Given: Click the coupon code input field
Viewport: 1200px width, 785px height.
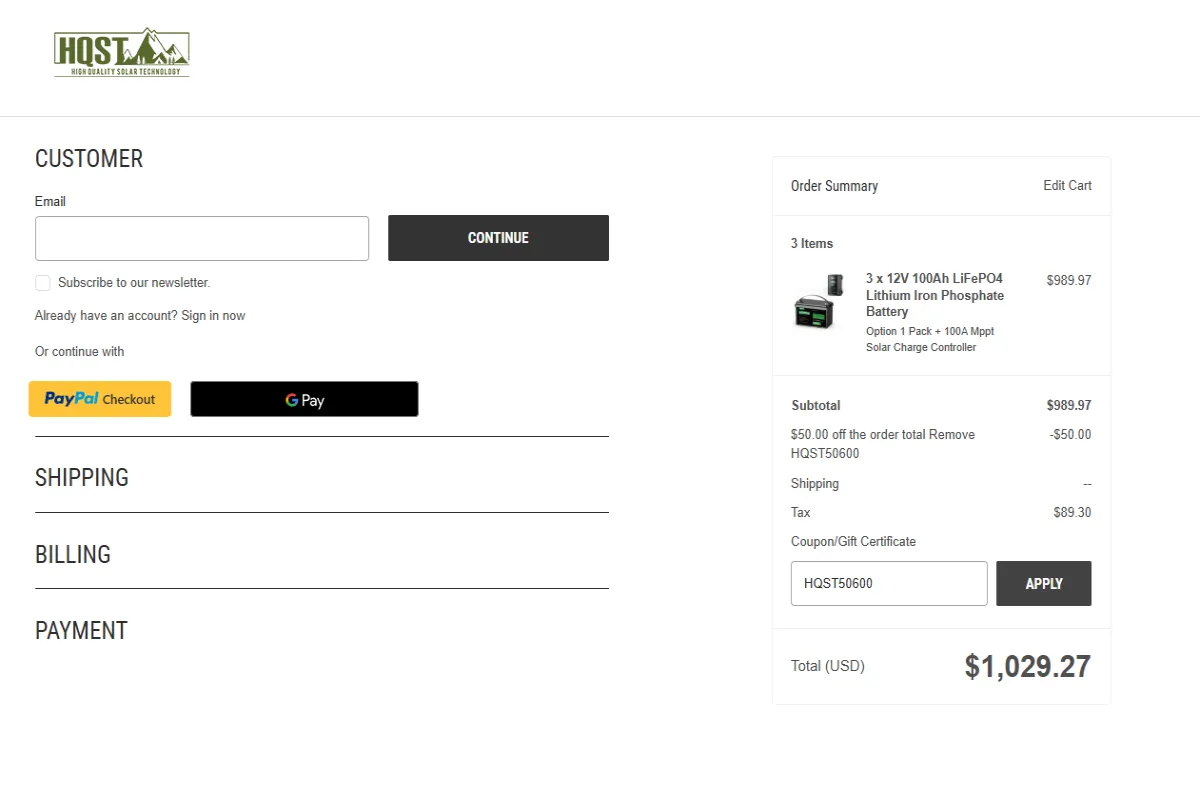Looking at the screenshot, I should 889,583.
